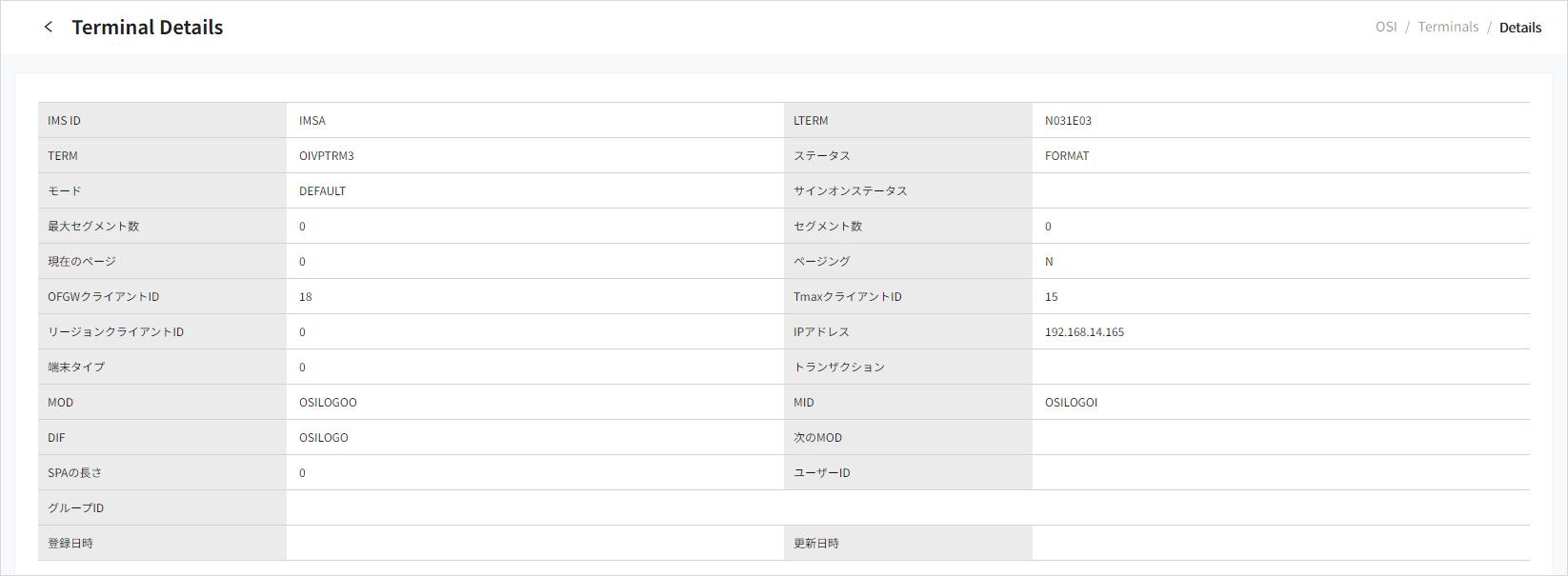1568x576 pixels.
Task: Click the Details breadcrumb item
Action: 1519,28
